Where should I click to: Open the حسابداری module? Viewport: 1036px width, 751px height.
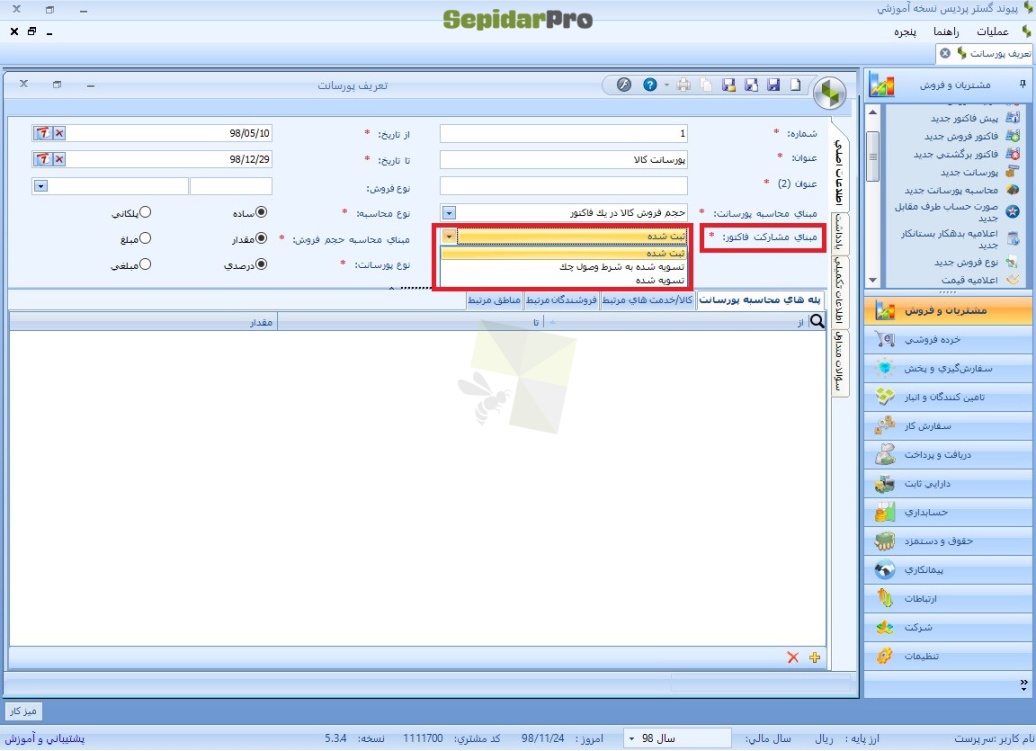click(x=949, y=513)
